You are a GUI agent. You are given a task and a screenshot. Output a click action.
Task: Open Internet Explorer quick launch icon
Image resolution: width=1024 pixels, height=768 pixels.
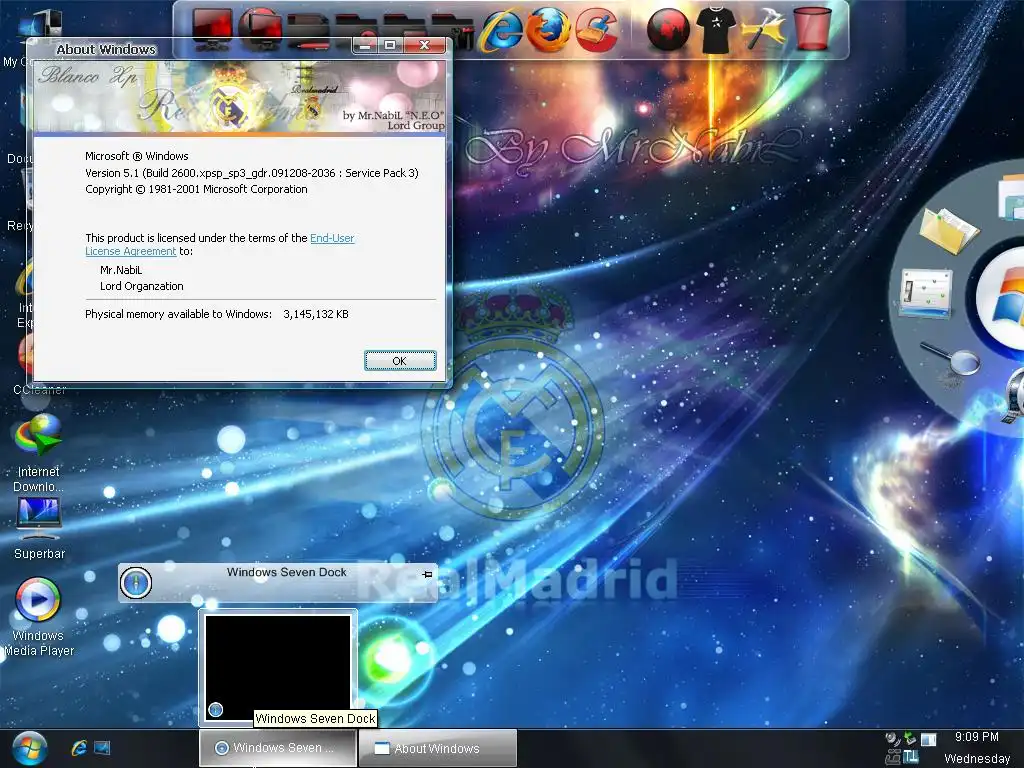tap(79, 748)
